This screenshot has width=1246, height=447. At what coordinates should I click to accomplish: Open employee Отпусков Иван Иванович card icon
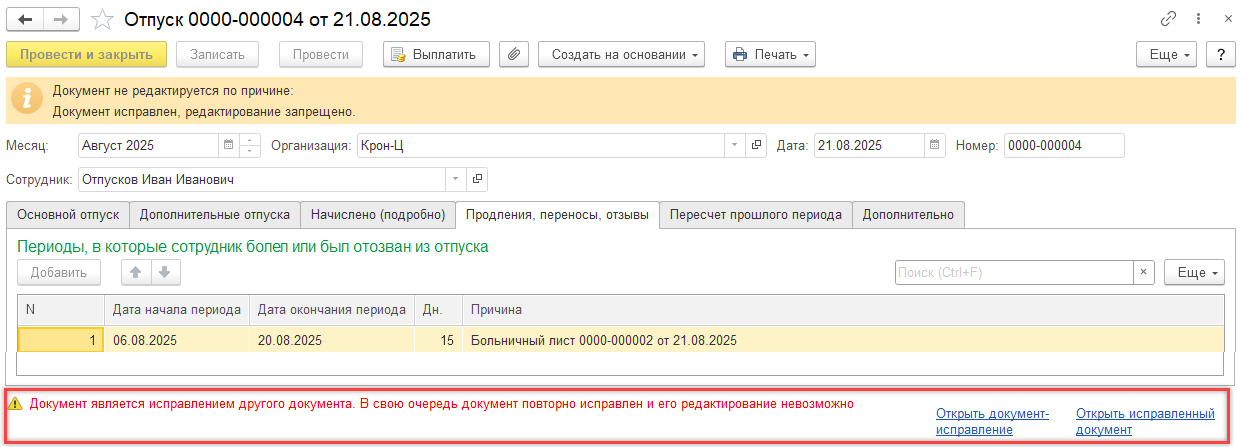(477, 179)
